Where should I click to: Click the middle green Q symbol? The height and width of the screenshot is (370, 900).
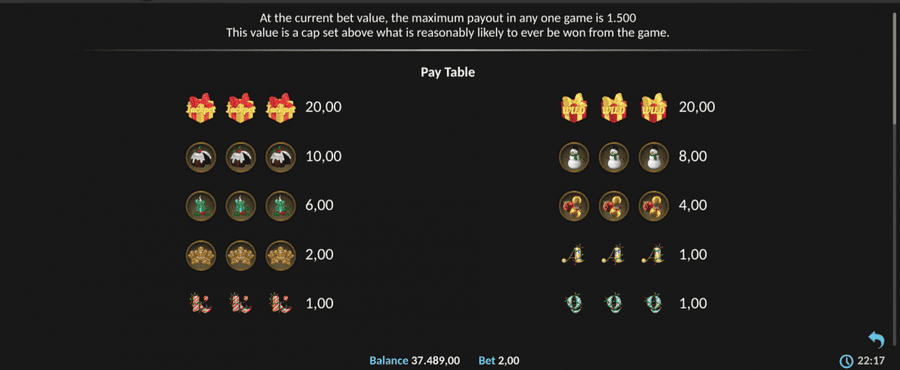(614, 303)
